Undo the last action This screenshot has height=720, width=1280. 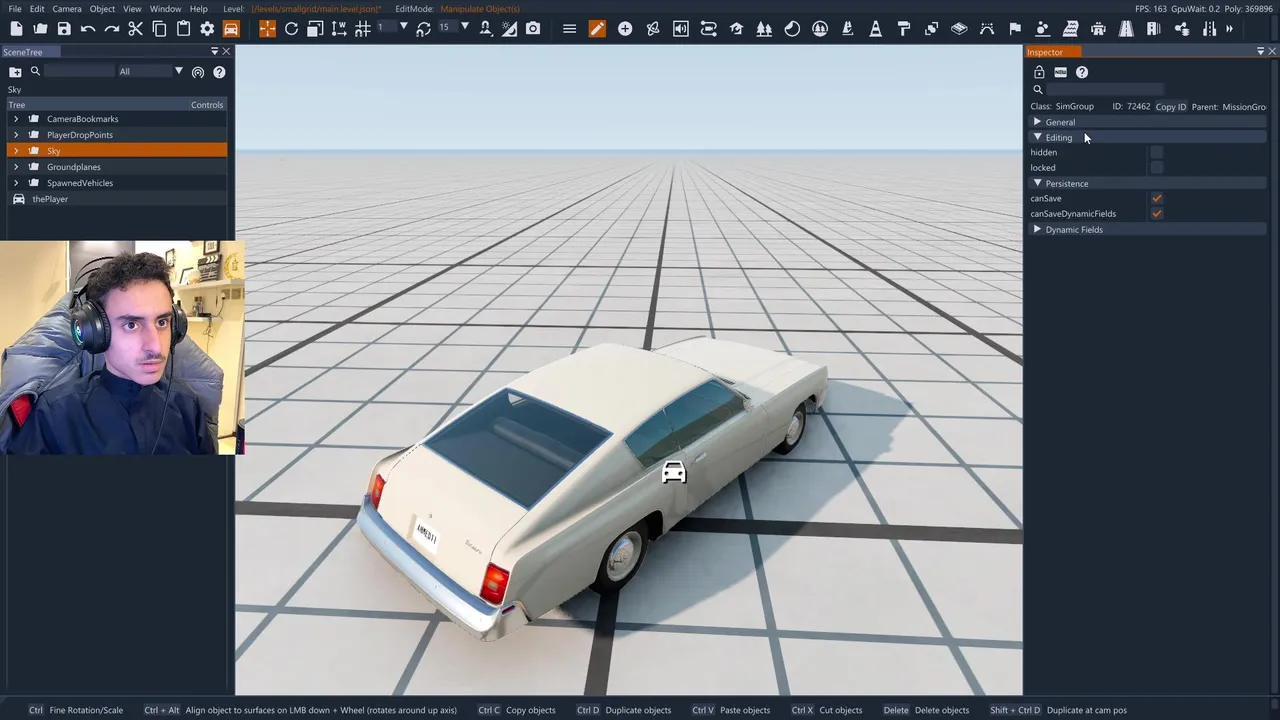[x=88, y=29]
